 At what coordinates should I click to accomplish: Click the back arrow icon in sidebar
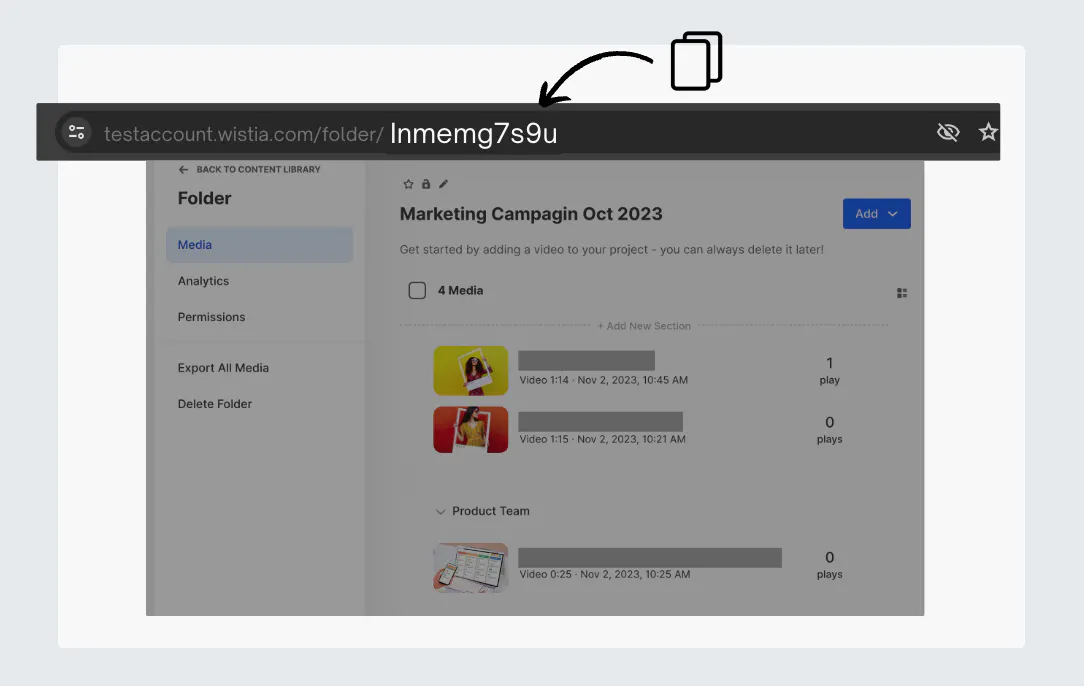183,169
